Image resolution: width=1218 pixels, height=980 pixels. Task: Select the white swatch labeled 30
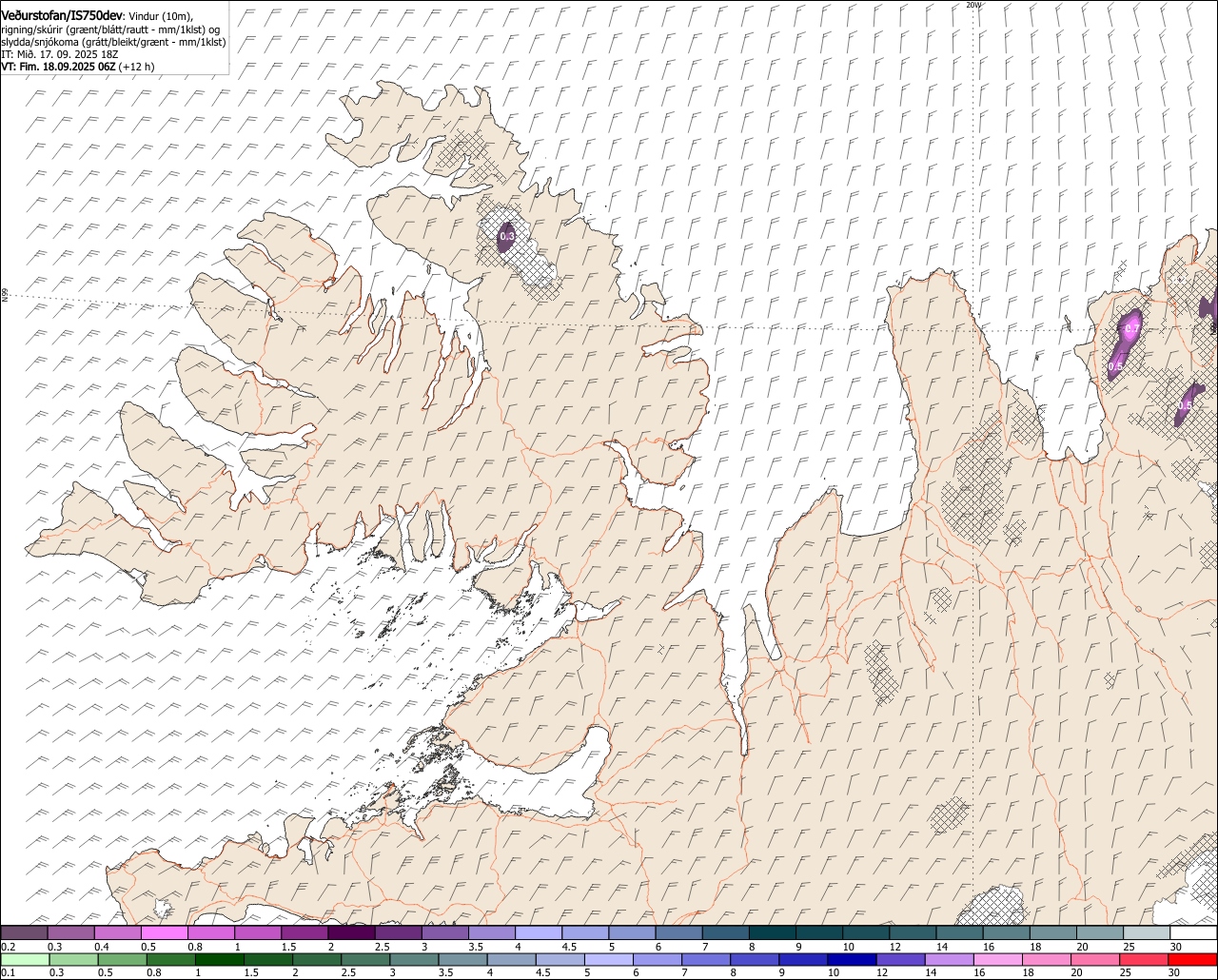click(x=1193, y=933)
